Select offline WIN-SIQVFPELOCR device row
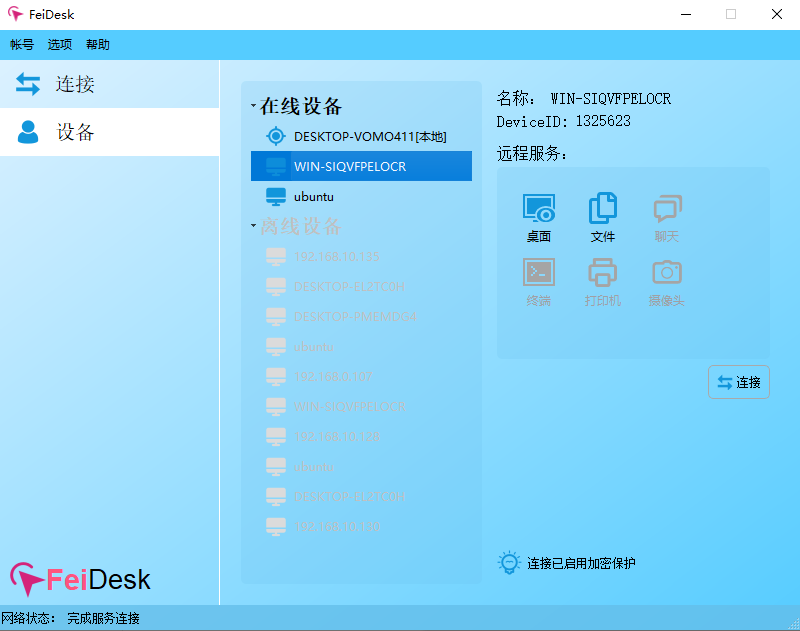This screenshot has width=800, height=631. tap(361, 407)
